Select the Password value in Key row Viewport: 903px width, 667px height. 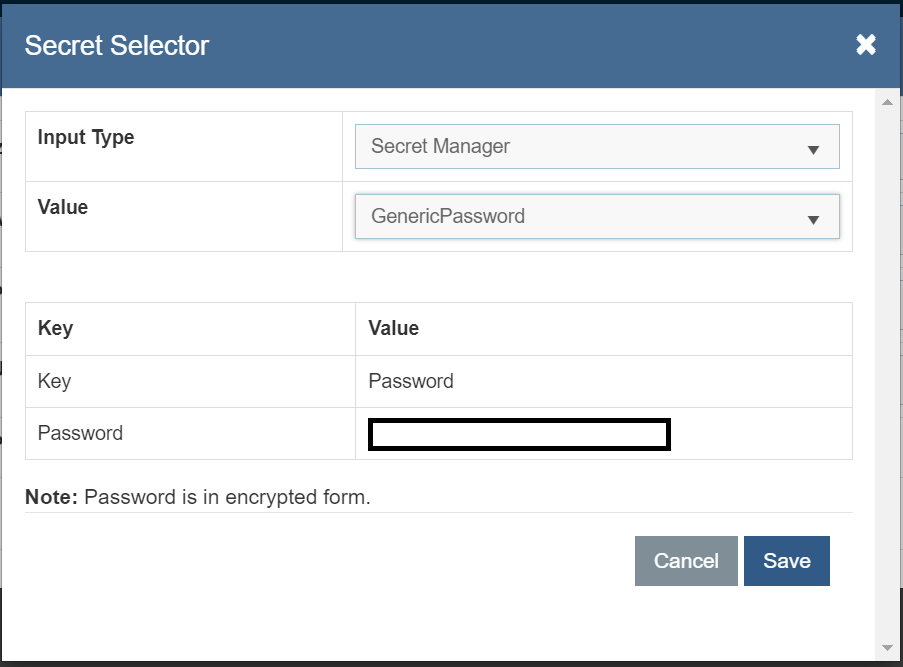[x=411, y=381]
